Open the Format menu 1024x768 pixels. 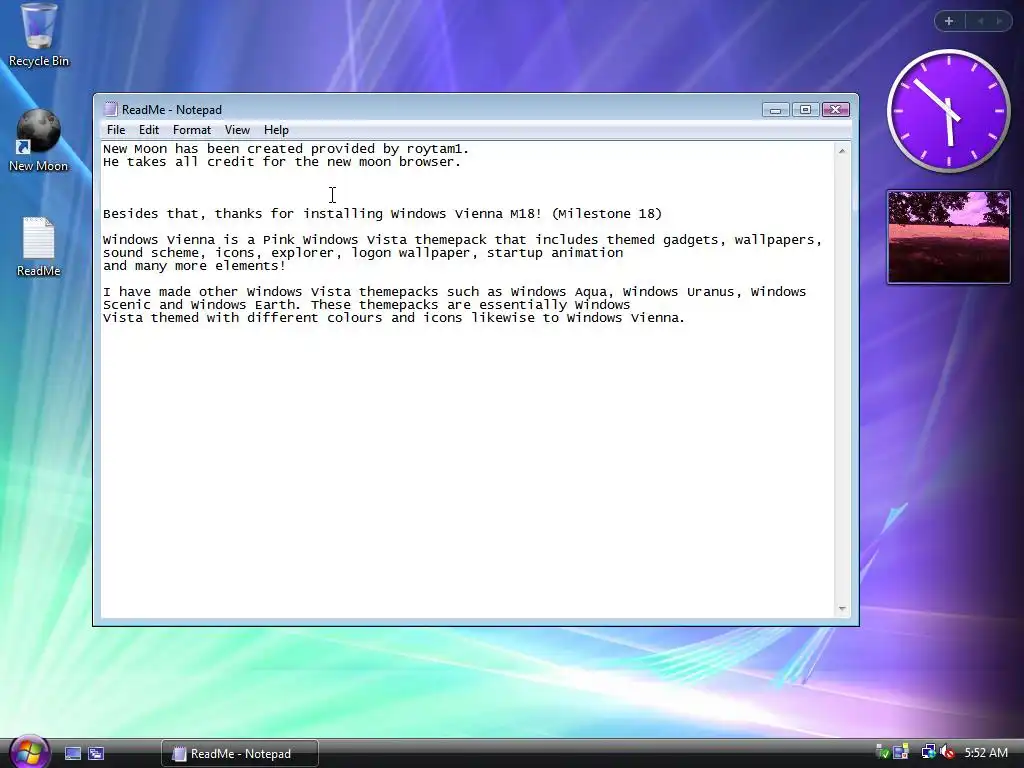pos(191,130)
